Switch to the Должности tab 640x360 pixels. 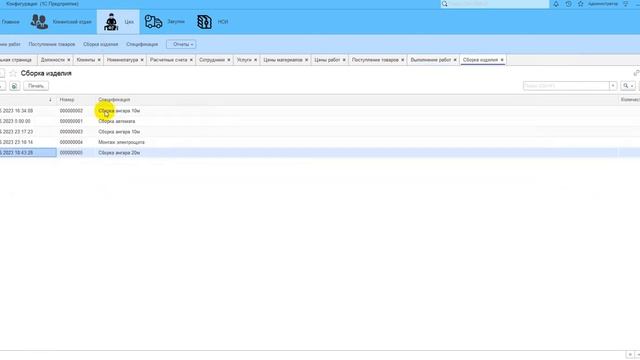pos(53,60)
